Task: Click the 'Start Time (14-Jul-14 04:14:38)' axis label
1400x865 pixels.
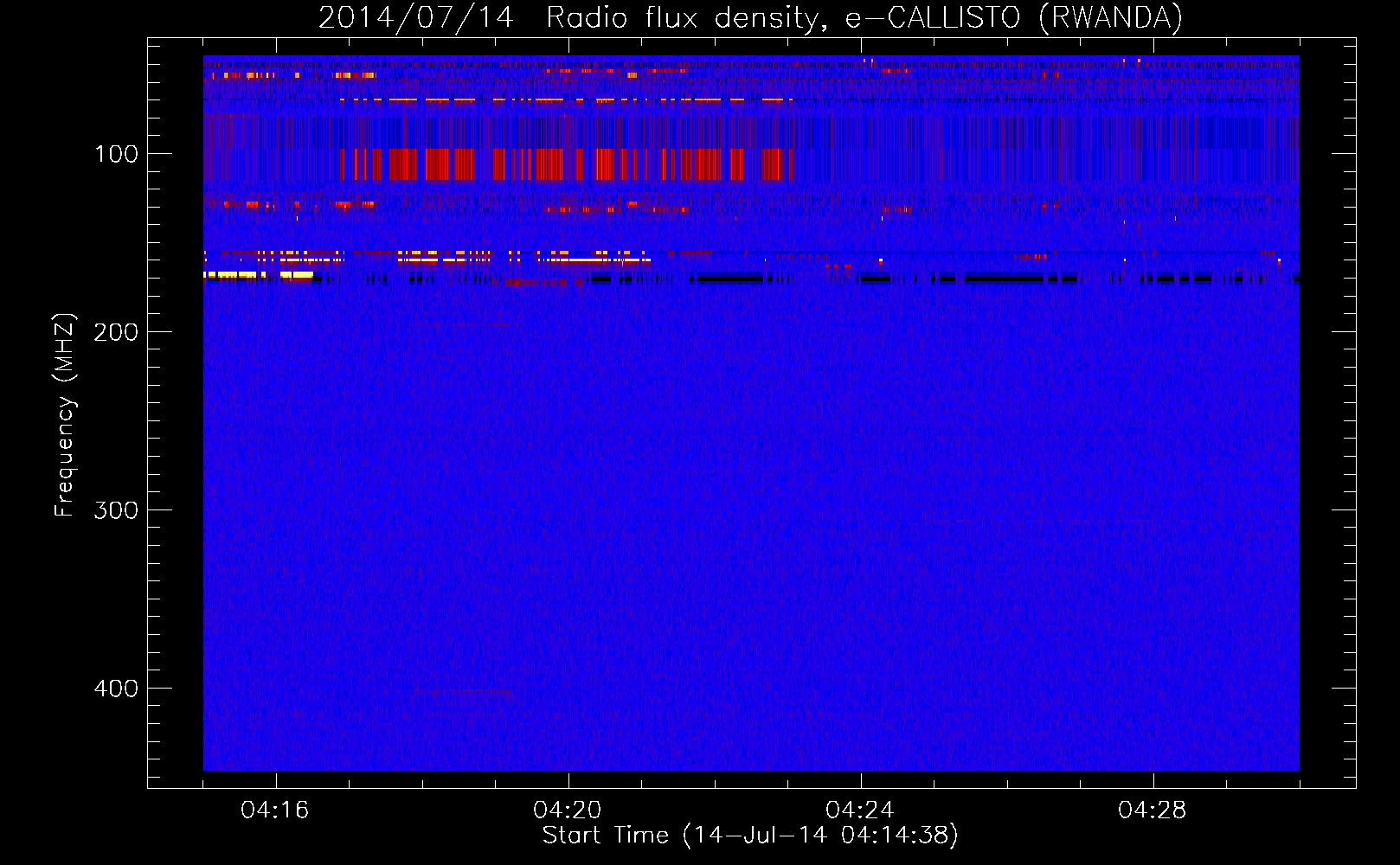Action: 750,836
